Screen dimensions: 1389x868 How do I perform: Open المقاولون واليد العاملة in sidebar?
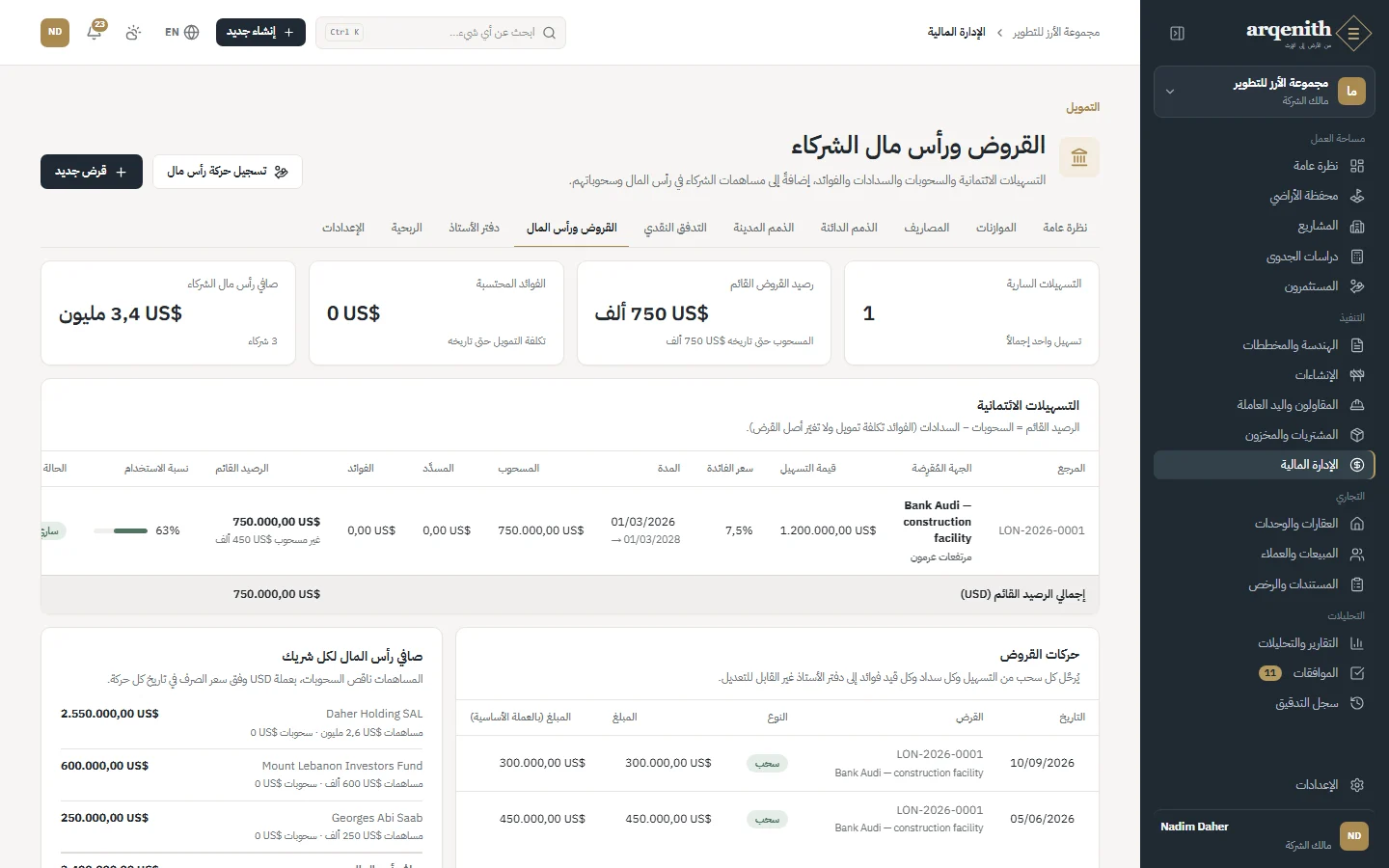click(x=1265, y=405)
